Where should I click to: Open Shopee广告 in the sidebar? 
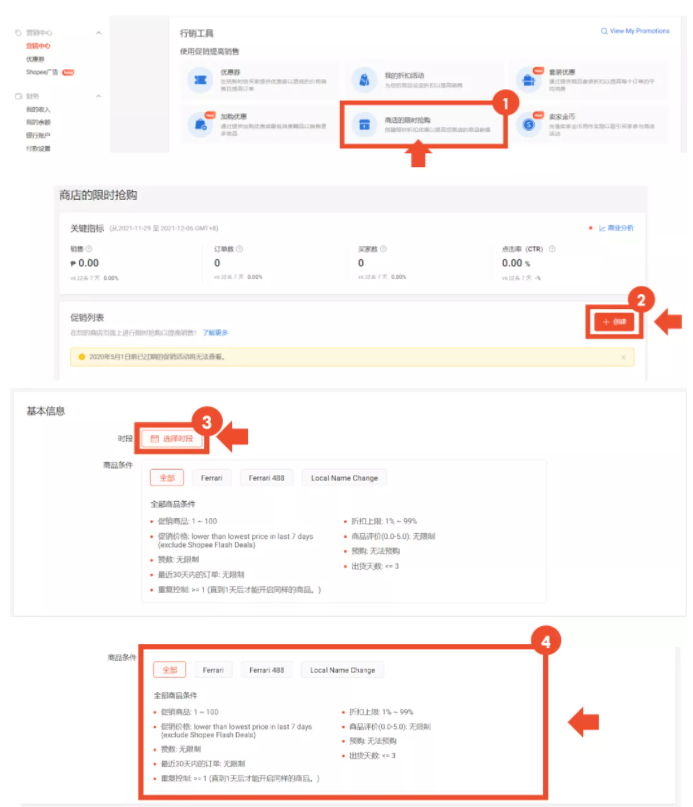(42, 72)
